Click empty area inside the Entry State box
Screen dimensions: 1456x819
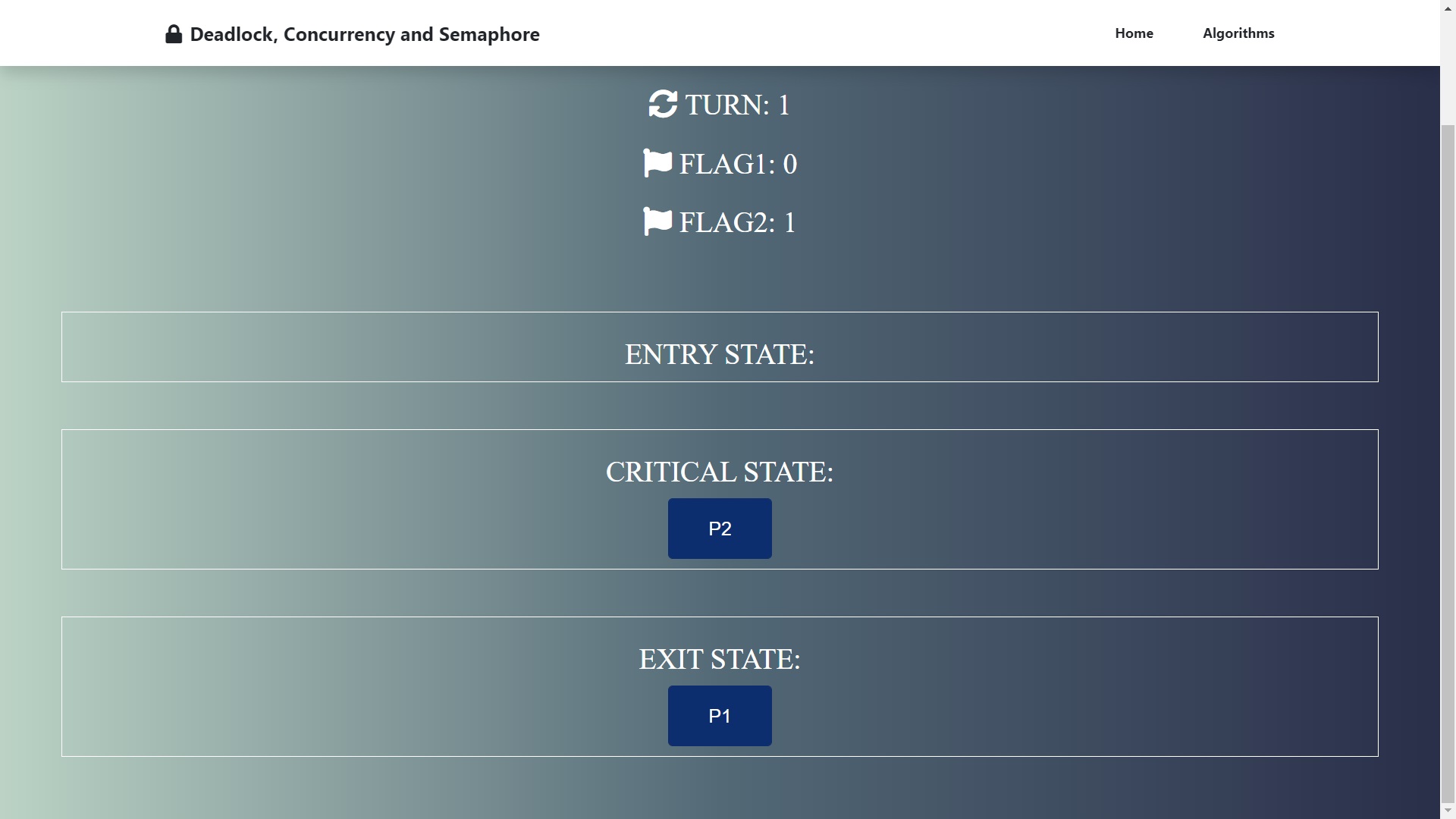303,347
